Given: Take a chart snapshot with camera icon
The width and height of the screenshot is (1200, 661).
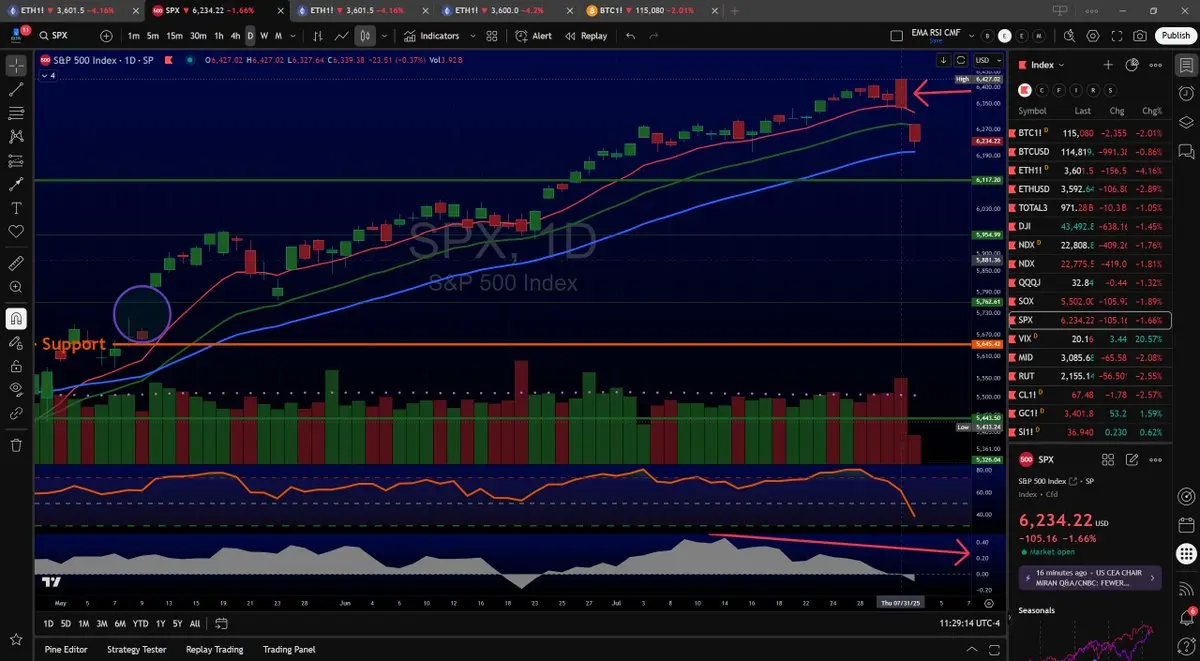Looking at the screenshot, I should tap(1140, 35).
